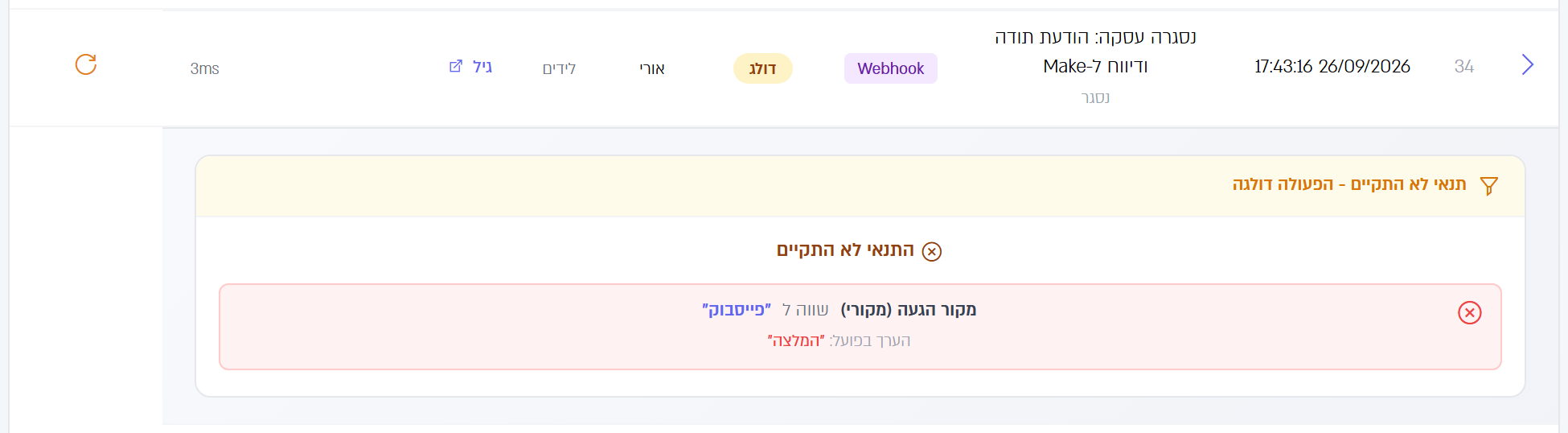Image resolution: width=1568 pixels, height=433 pixels.
Task: Open the גיל contact link
Action: (x=482, y=67)
